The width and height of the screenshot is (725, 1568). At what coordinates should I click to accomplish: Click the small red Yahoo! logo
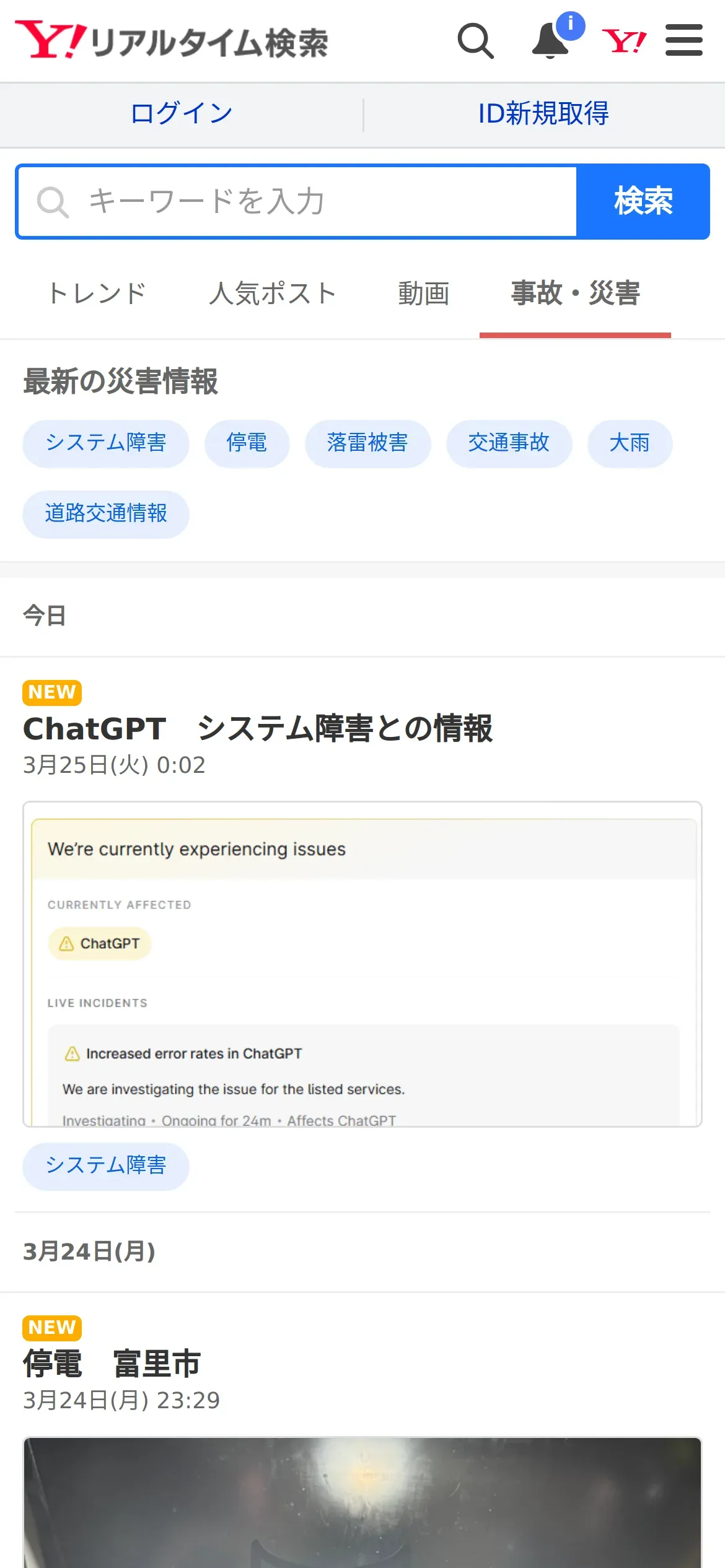coord(624,41)
